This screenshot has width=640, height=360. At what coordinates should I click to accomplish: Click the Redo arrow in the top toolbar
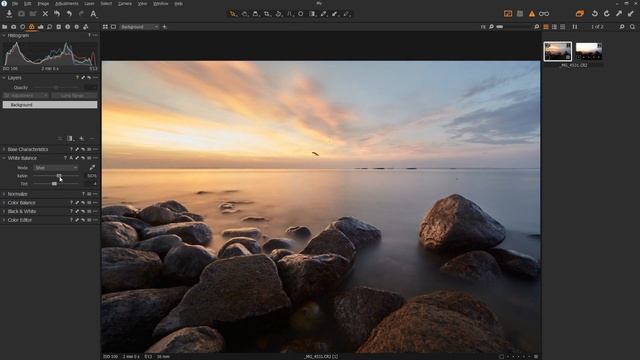81,13
